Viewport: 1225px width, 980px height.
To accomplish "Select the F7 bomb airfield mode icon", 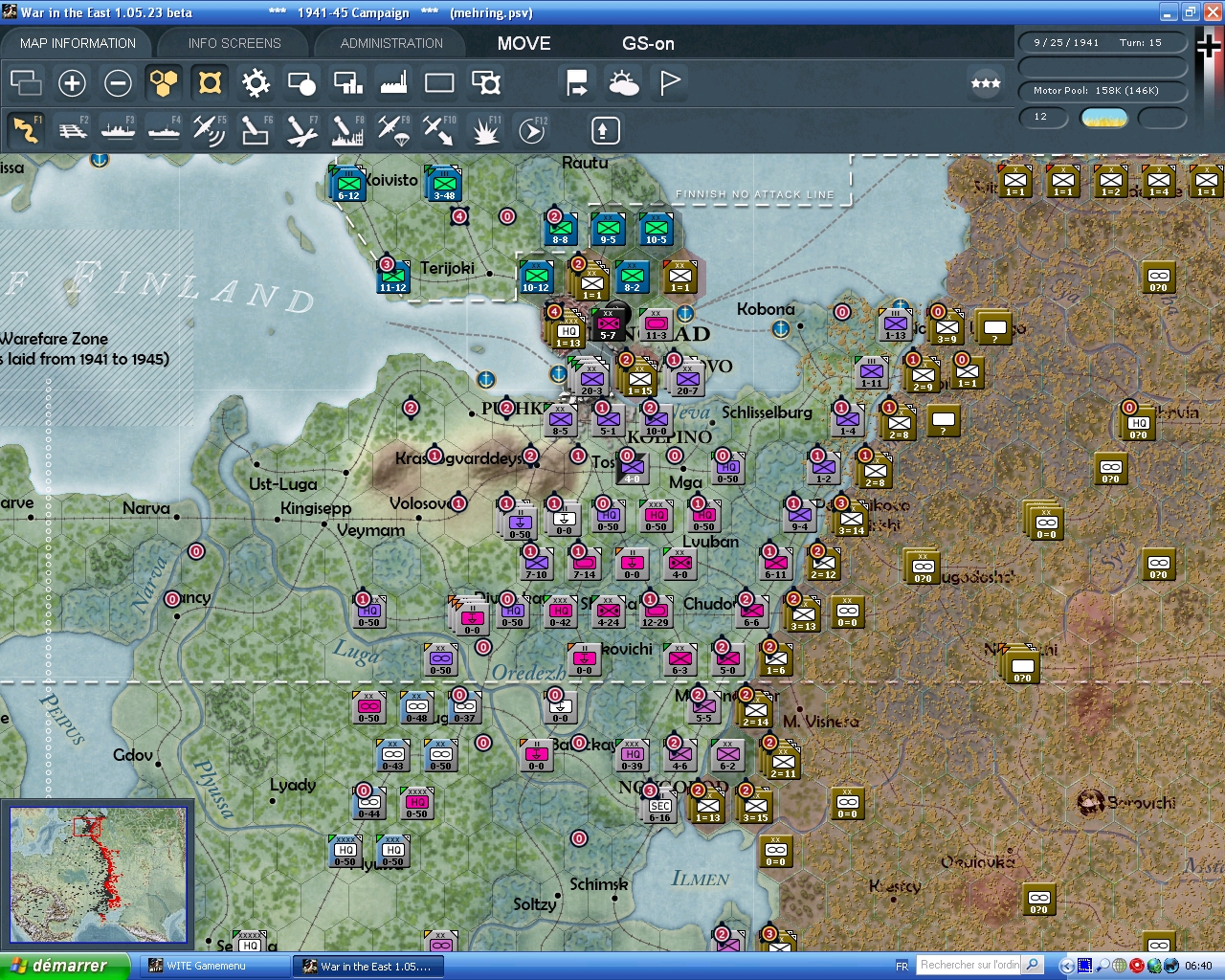I will tap(301, 130).
